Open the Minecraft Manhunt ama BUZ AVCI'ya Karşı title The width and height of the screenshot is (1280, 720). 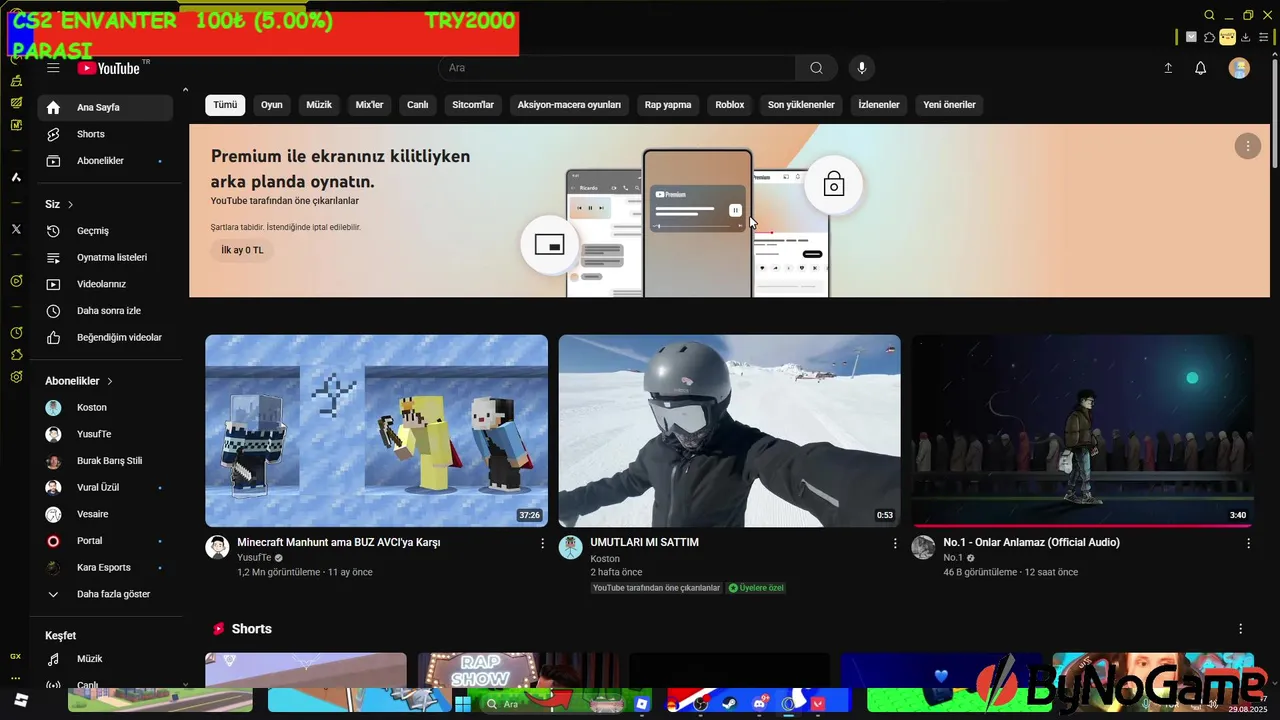tap(339, 543)
